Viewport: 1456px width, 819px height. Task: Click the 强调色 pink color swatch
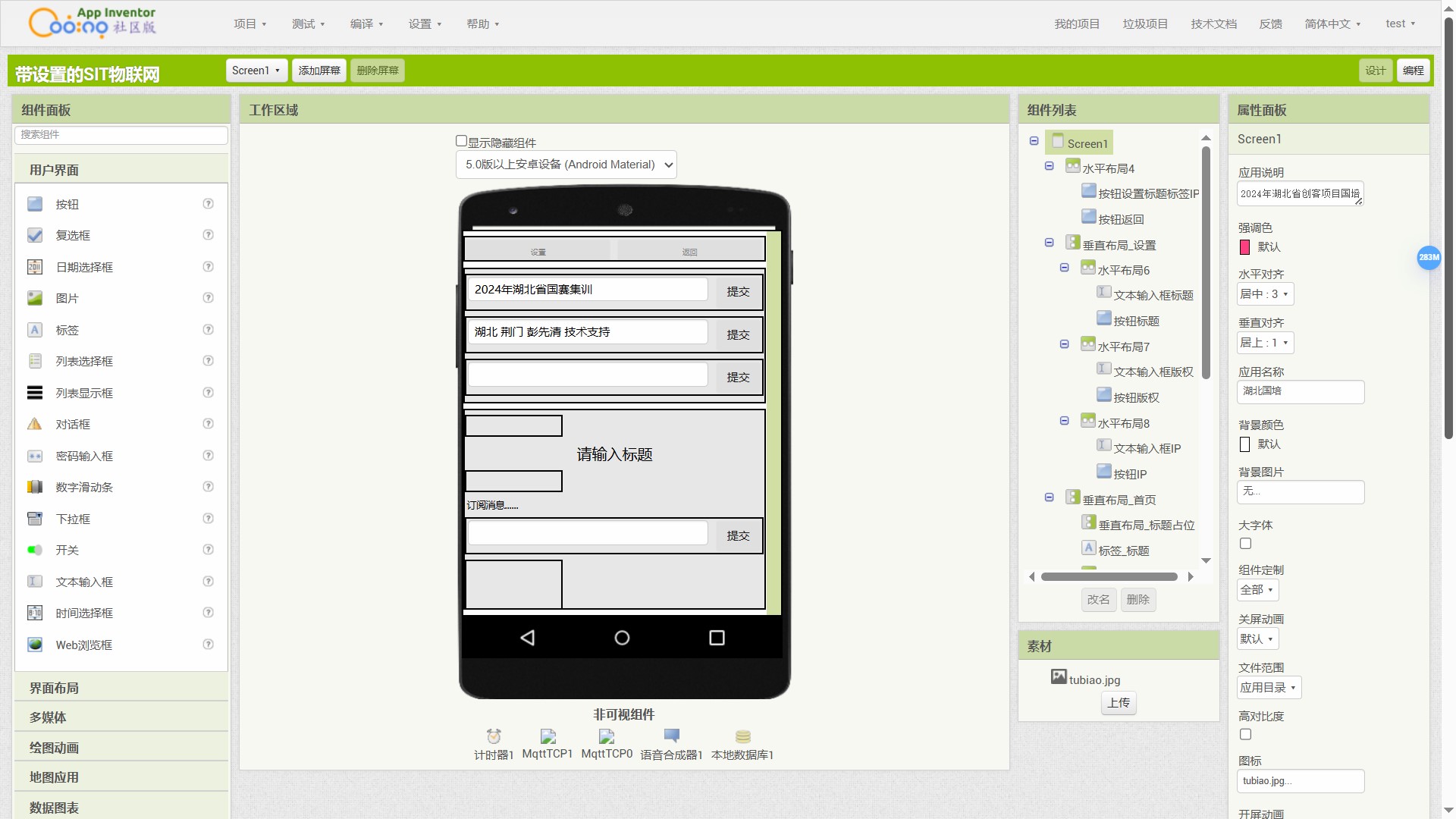click(x=1244, y=247)
